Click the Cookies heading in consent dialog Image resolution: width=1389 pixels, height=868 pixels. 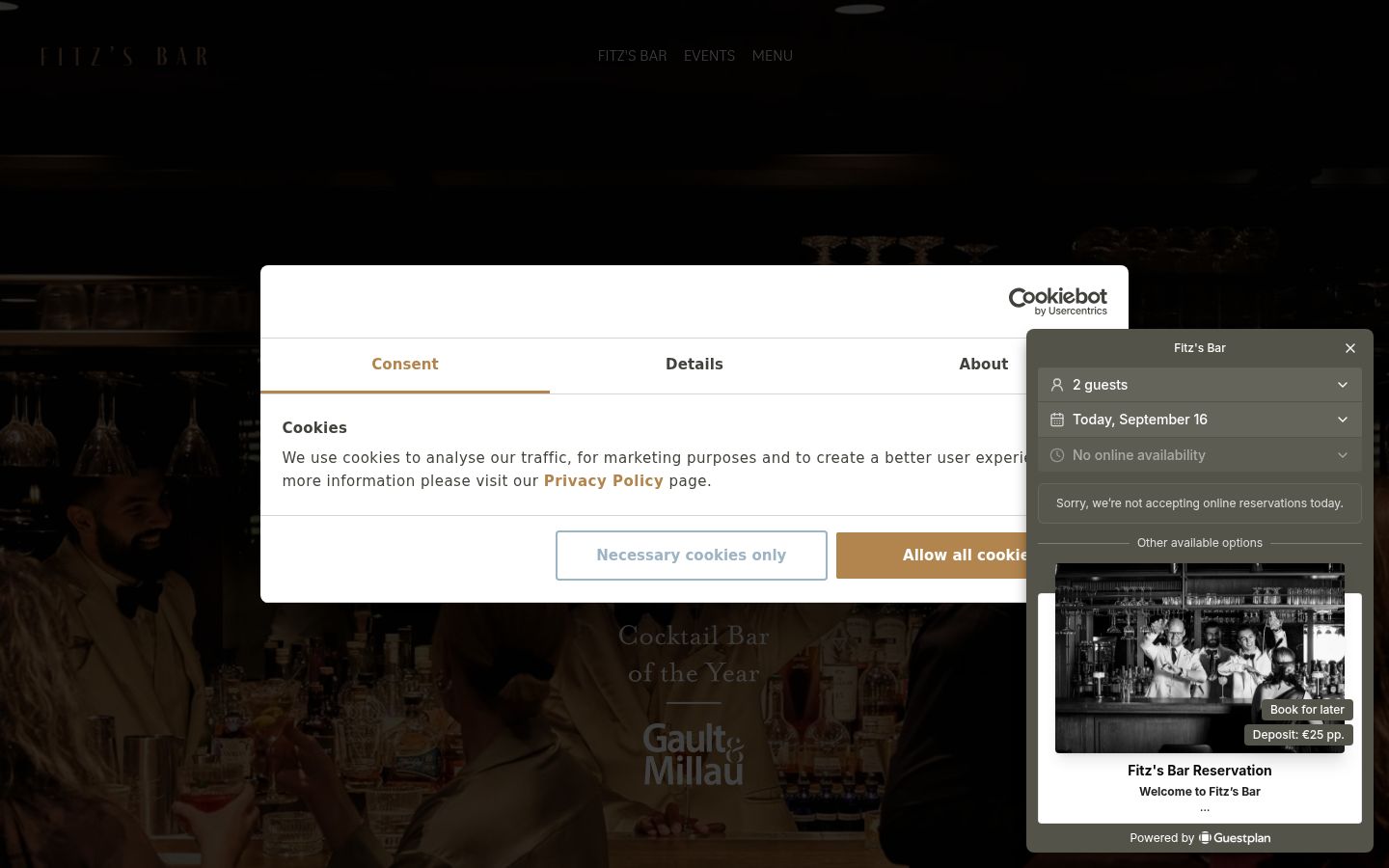tap(314, 428)
